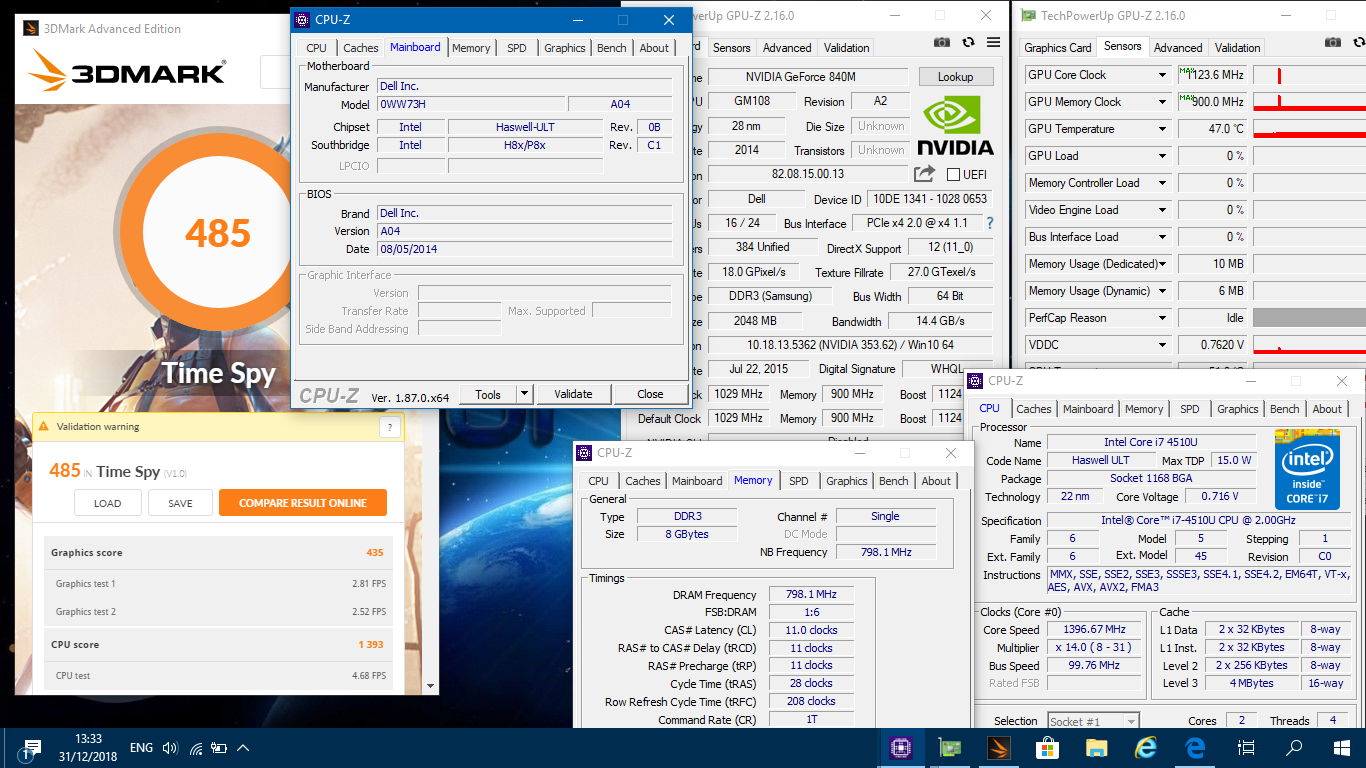The width and height of the screenshot is (1366, 768).
Task: Expand the GPU Temperature sensor dropdown
Action: [x=1162, y=129]
